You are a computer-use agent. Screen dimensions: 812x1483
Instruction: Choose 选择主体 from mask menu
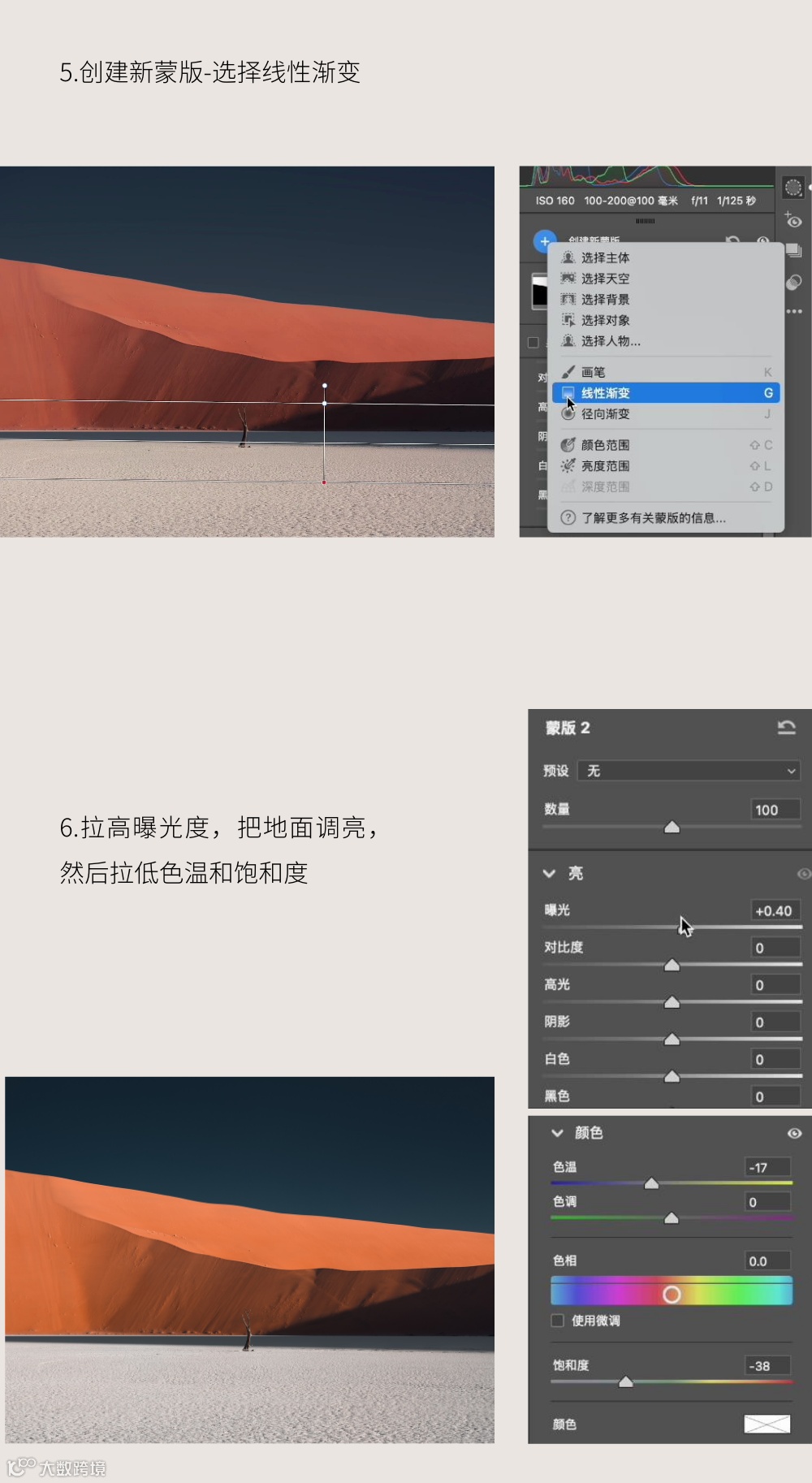click(666, 257)
